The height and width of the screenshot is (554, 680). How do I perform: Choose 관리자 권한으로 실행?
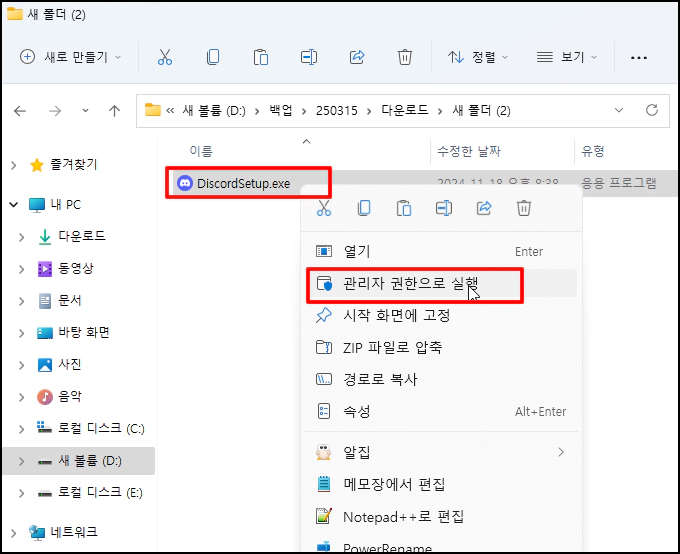click(441, 283)
